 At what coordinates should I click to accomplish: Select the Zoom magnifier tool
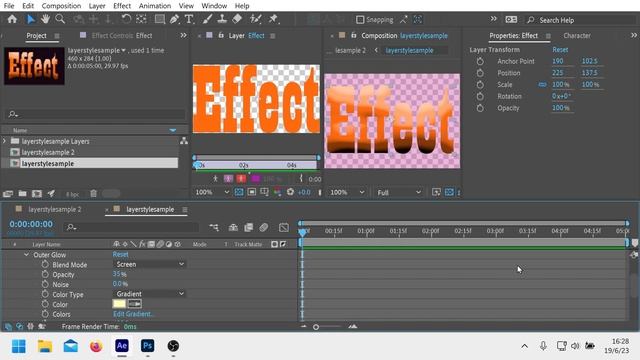60,19
